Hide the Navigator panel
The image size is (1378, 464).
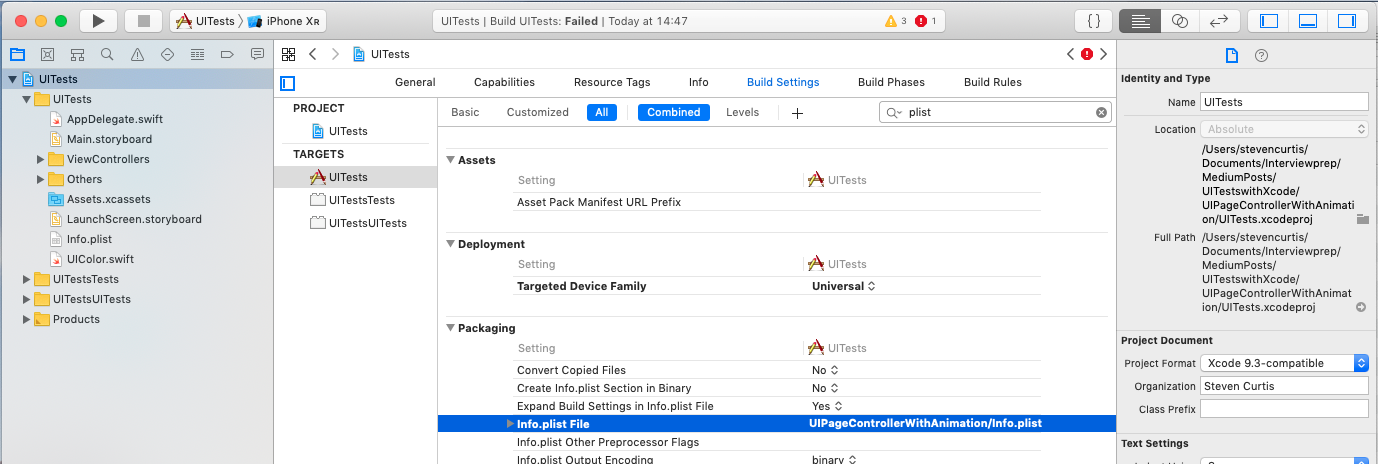(1270, 21)
